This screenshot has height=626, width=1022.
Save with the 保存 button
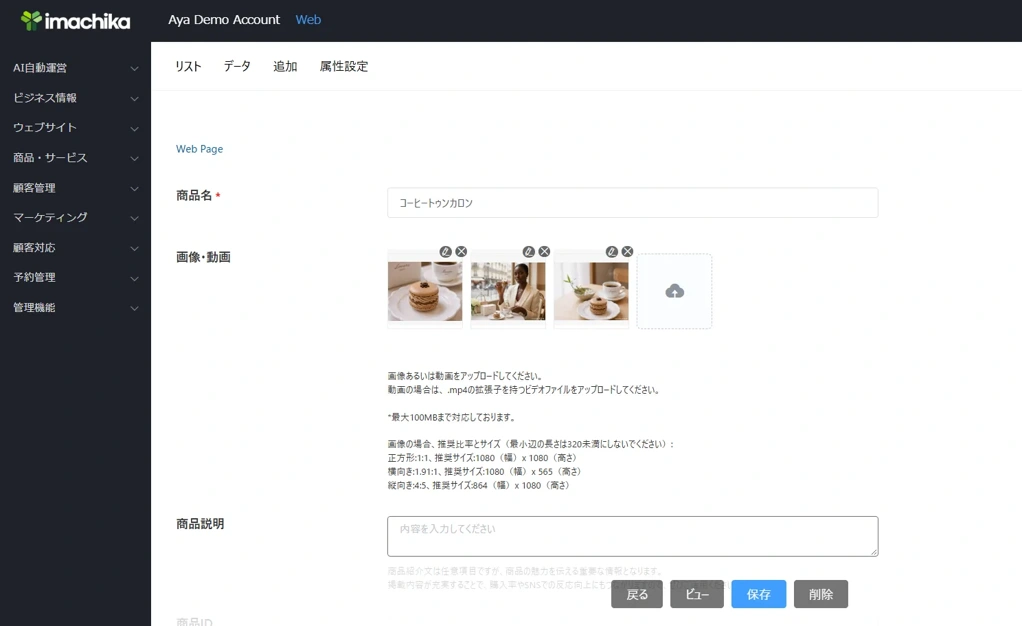tap(759, 594)
